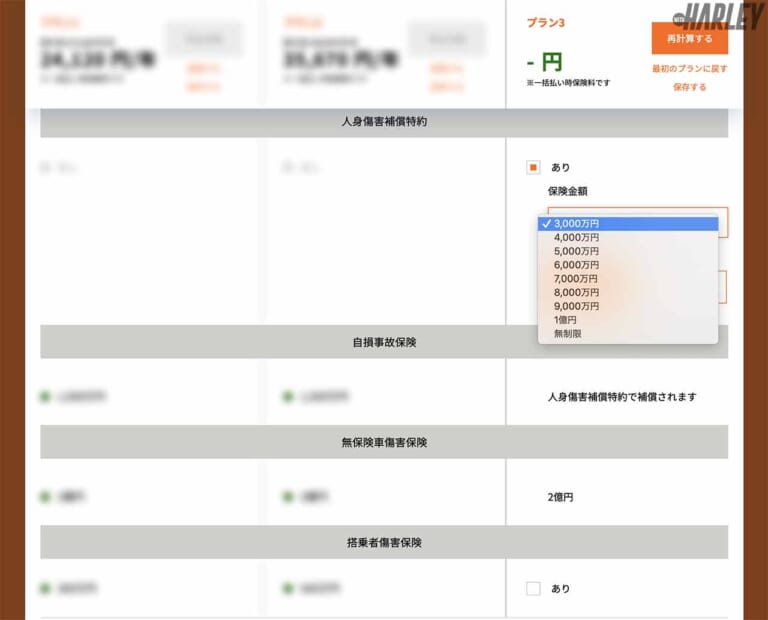The image size is (768, 620).
Task: Click the green dot in Plan 2 搭乗者傷害保険 row
Action: pyautogui.click(x=288, y=589)
